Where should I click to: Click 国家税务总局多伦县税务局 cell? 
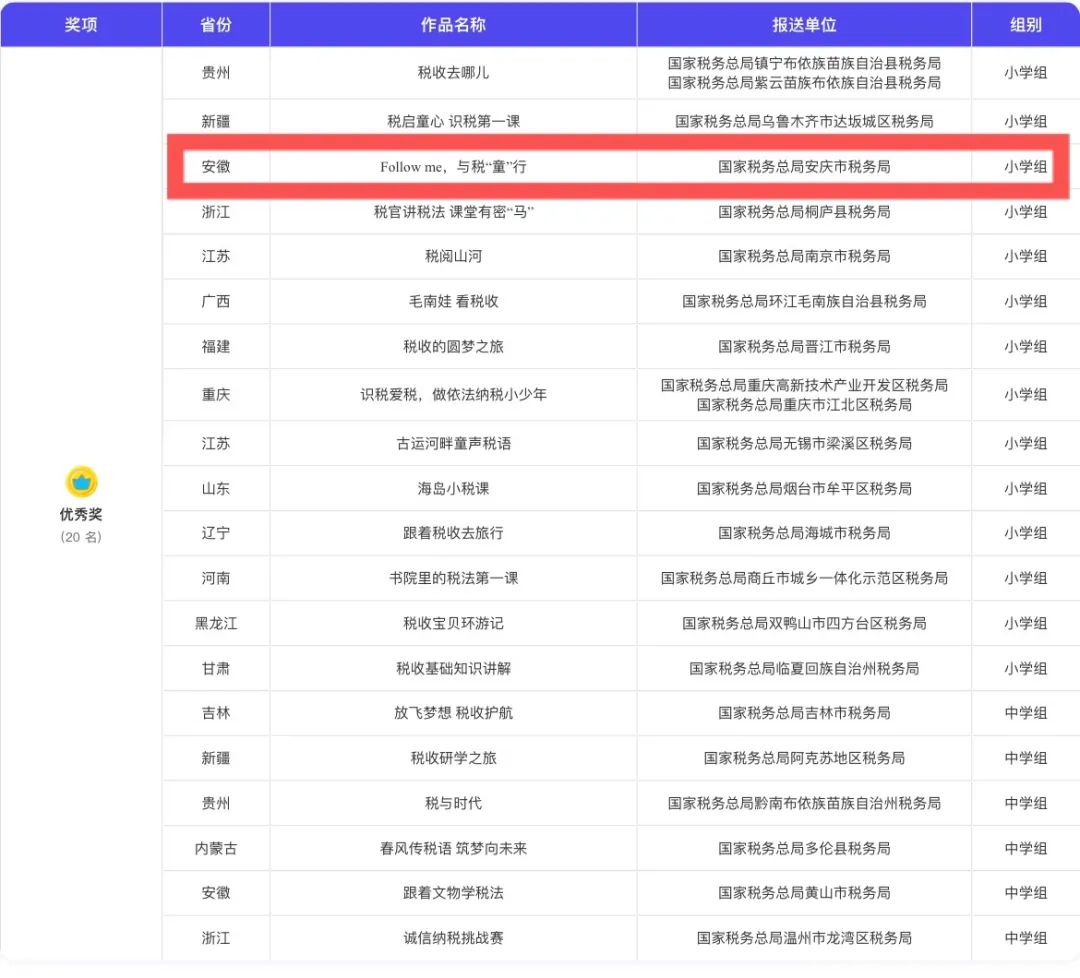click(804, 849)
